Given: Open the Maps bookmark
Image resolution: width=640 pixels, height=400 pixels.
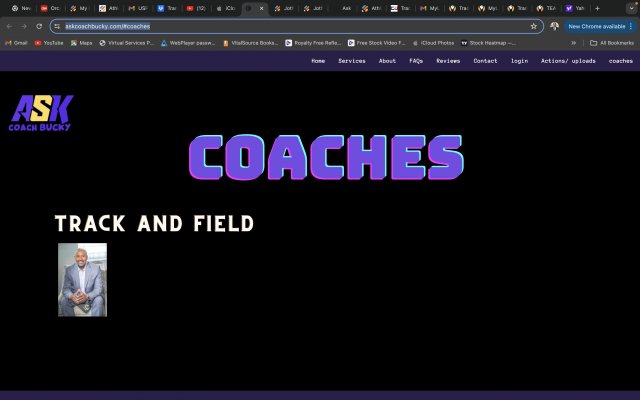Looking at the screenshot, I should pyautogui.click(x=83, y=43).
